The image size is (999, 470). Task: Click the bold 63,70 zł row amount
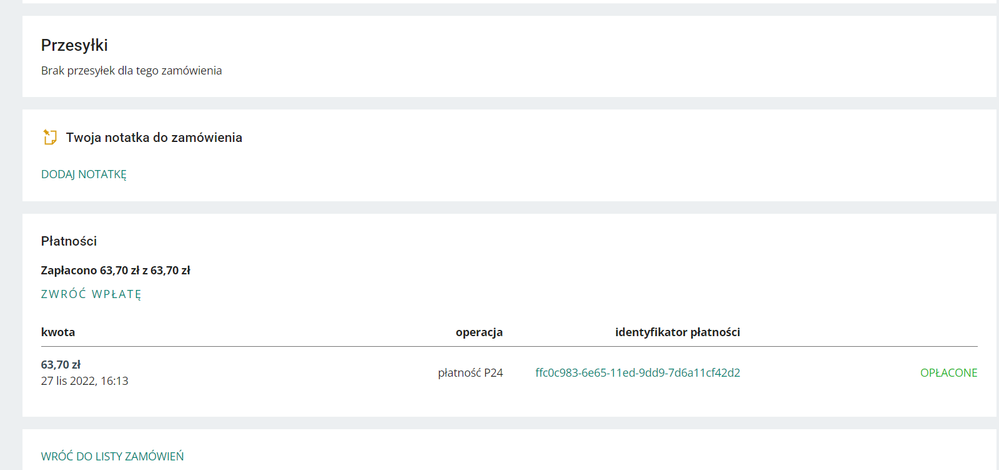point(61,365)
